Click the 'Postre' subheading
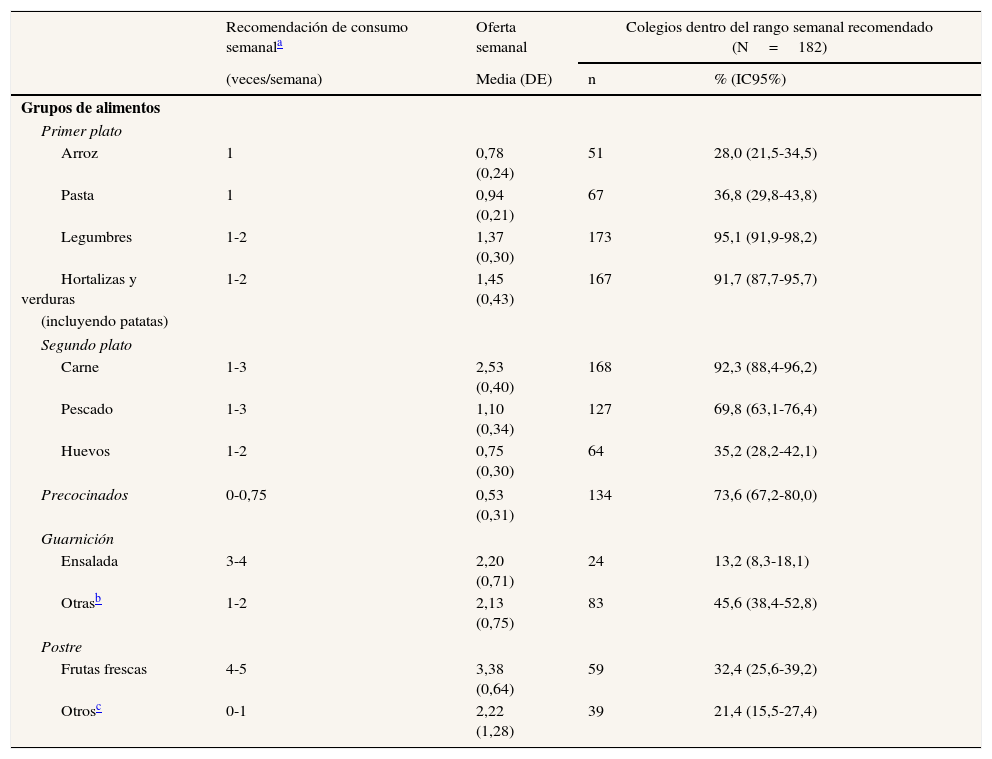 pyautogui.click(x=61, y=647)
